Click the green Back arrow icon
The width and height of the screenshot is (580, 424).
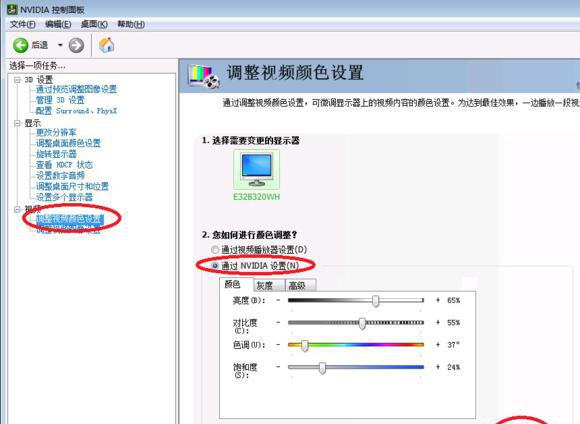[x=21, y=45]
